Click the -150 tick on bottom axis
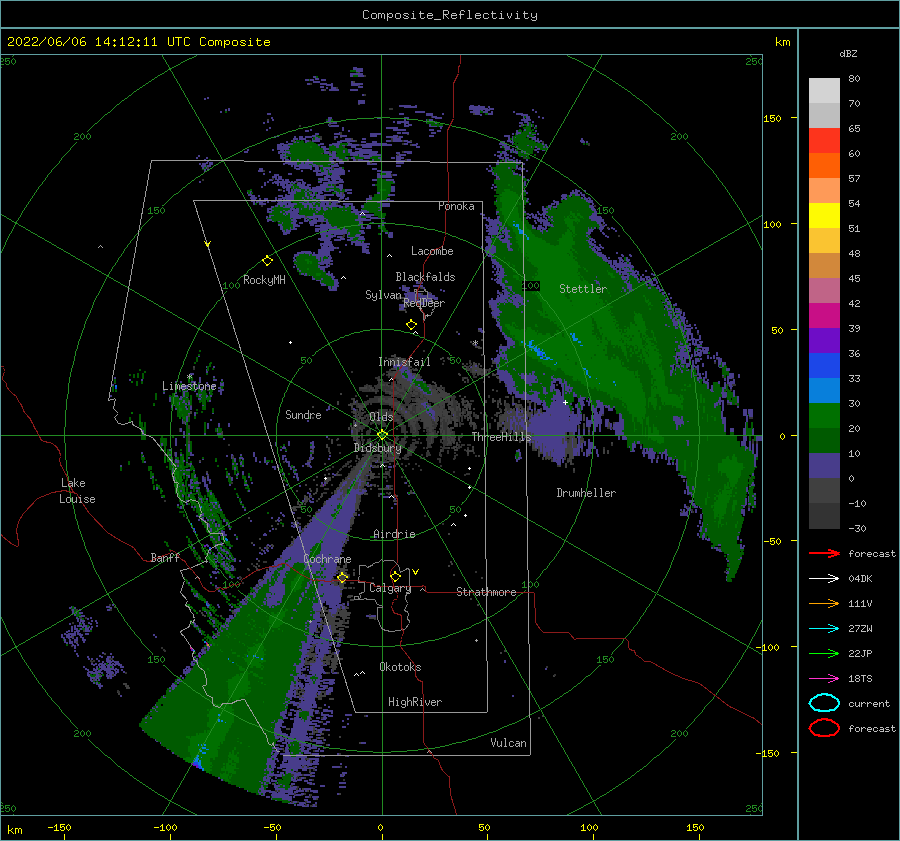The height and width of the screenshot is (841, 900). pos(59,827)
